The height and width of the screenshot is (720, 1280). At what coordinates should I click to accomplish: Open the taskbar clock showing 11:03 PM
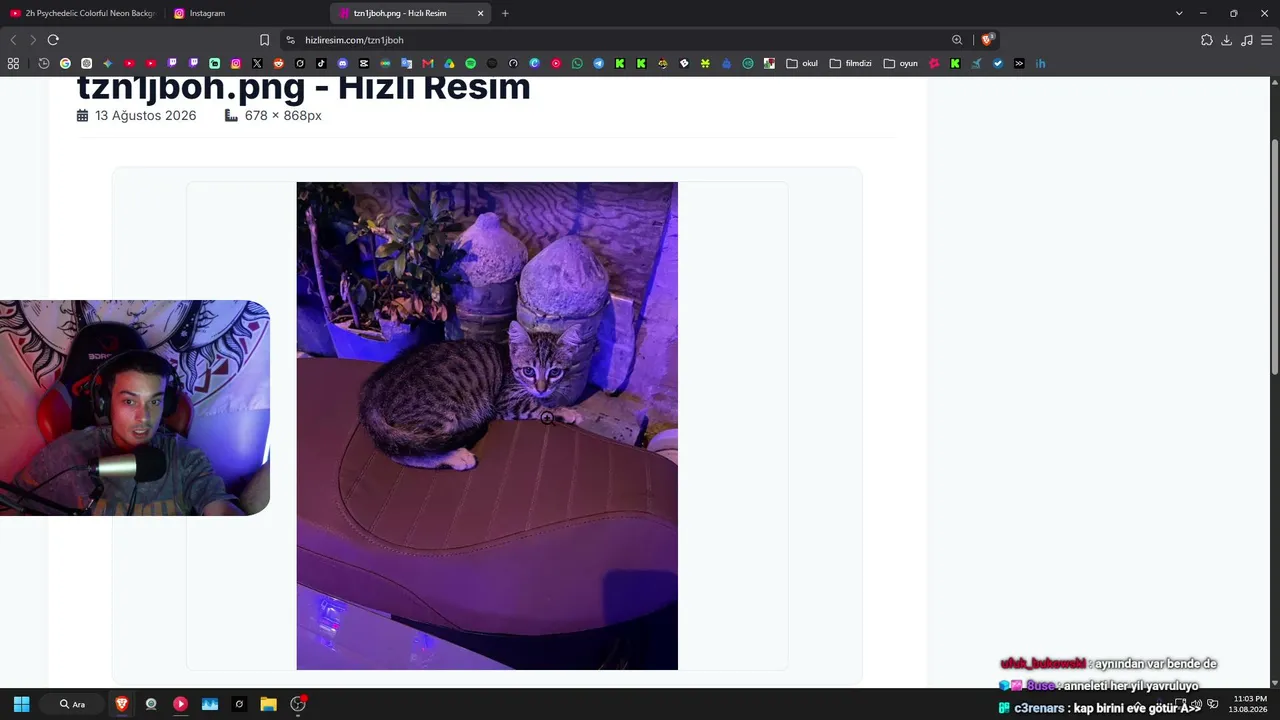tap(1250, 704)
